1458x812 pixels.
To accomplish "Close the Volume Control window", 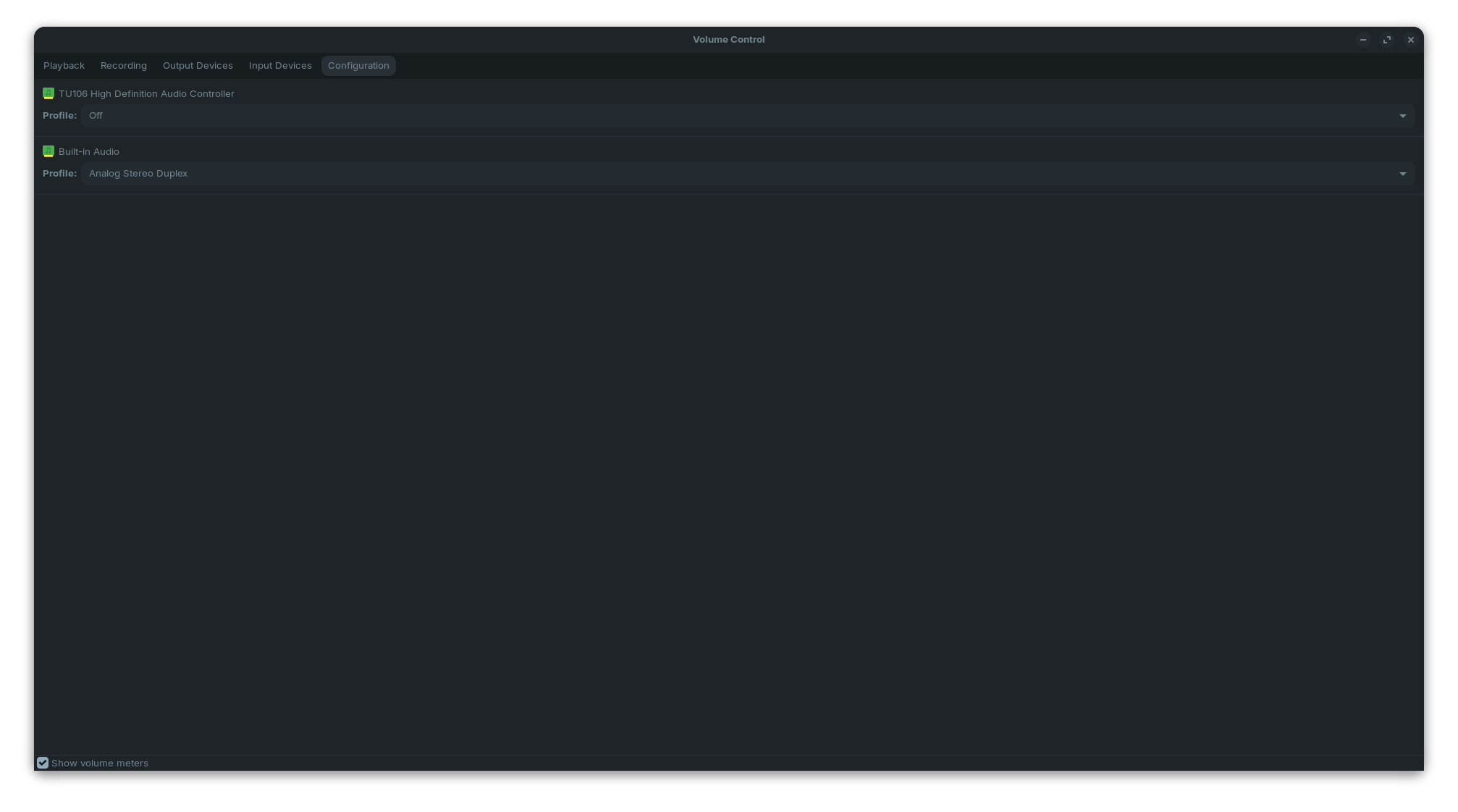I will click(x=1410, y=40).
